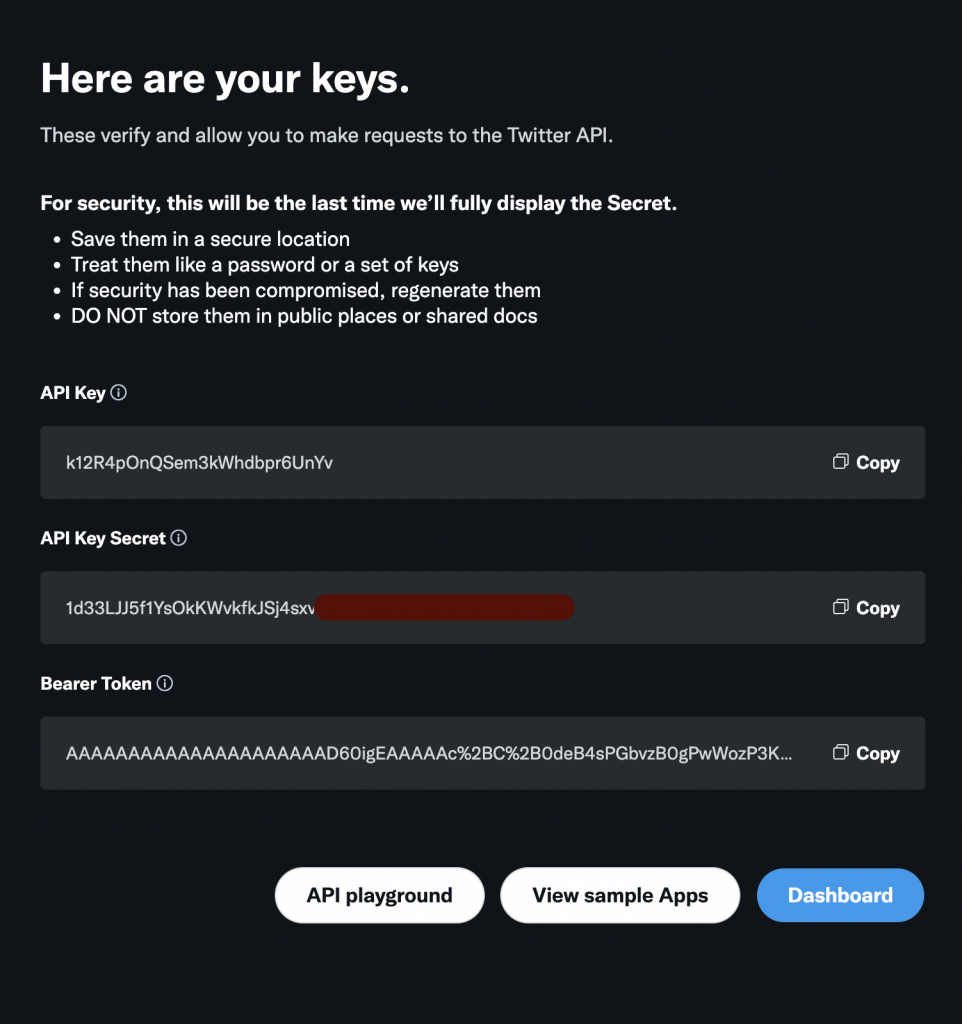This screenshot has width=962, height=1024.
Task: Click the dark red redaction bar
Action: (444, 607)
